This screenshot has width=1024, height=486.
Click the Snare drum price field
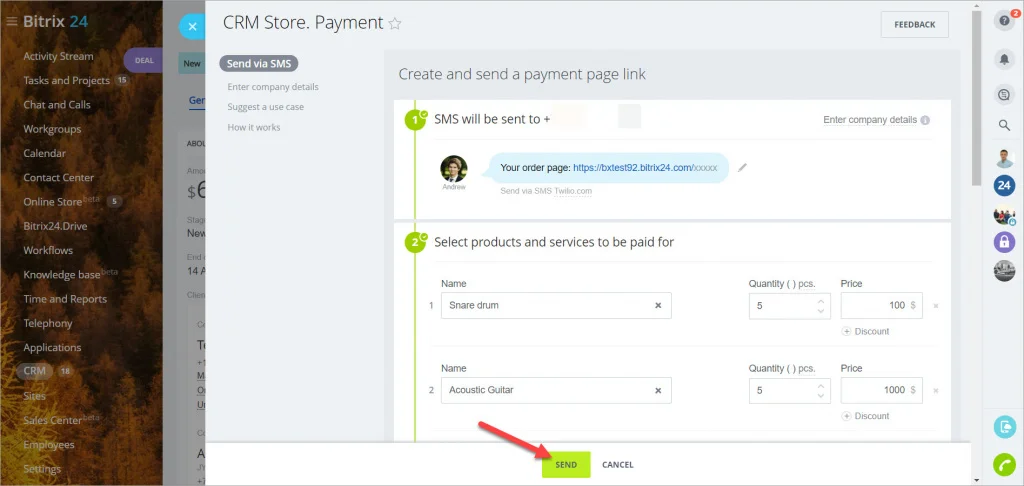pyautogui.click(x=882, y=306)
